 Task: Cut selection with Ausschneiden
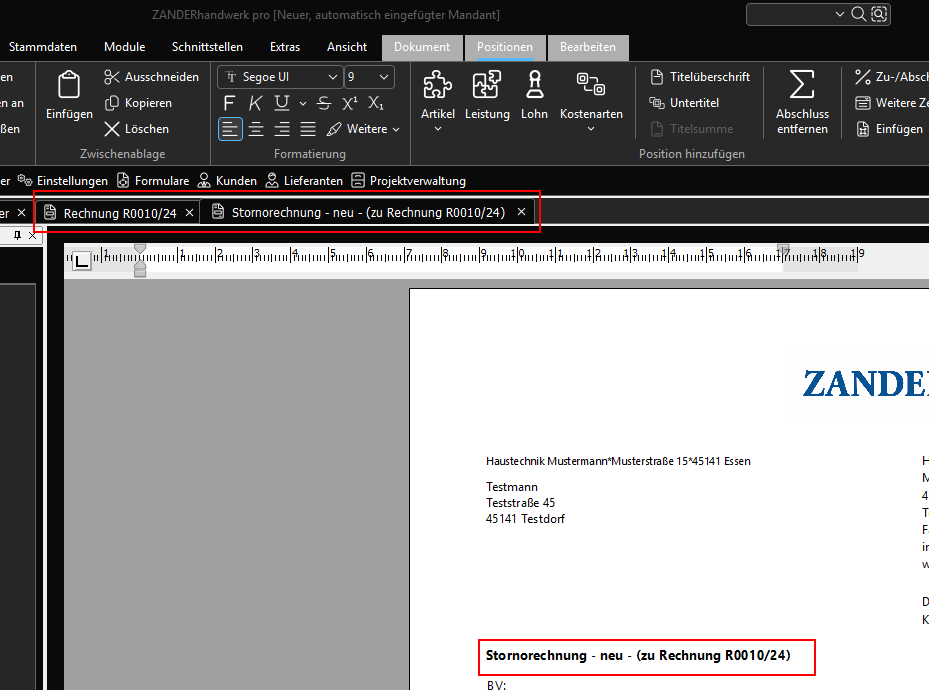coord(152,77)
